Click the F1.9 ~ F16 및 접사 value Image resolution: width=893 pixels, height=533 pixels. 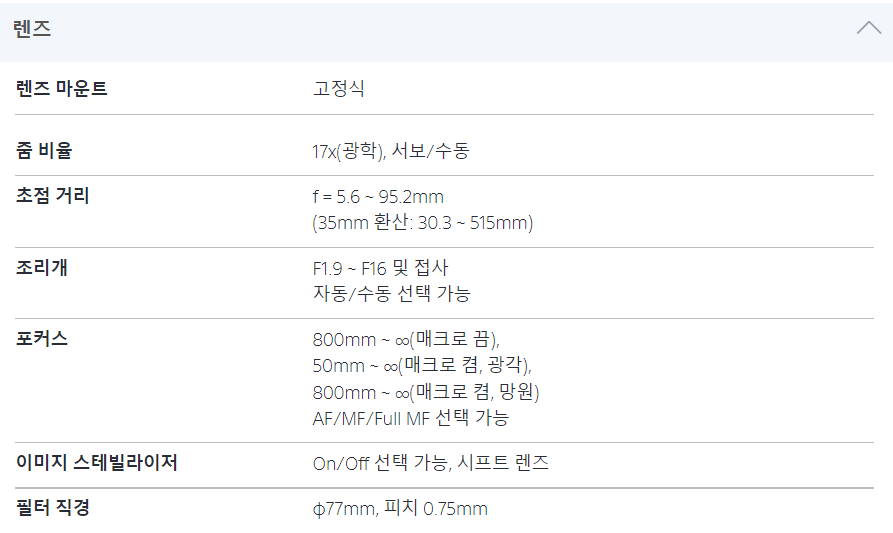point(381,268)
